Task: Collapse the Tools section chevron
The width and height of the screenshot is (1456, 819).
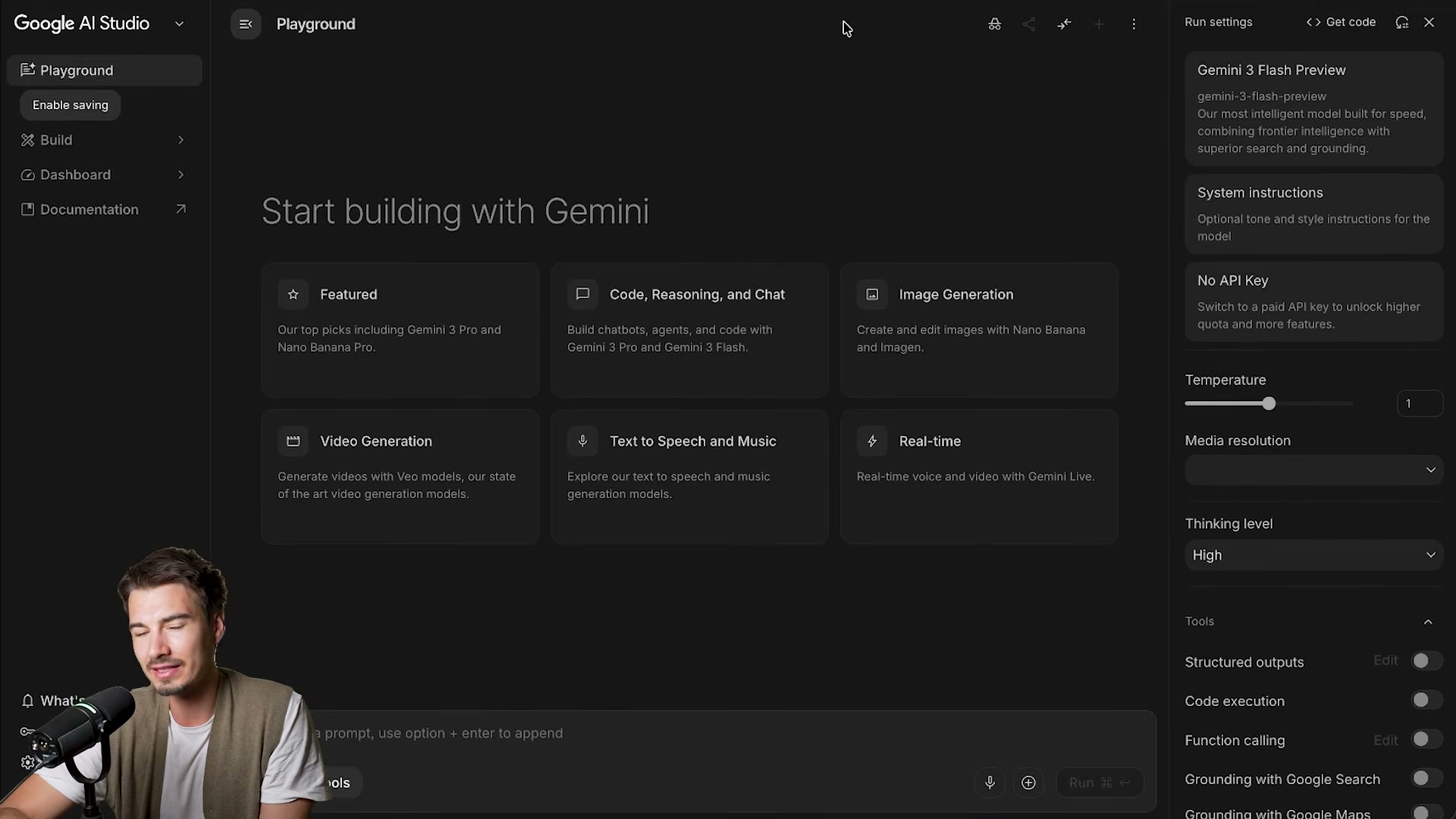Action: click(x=1429, y=622)
